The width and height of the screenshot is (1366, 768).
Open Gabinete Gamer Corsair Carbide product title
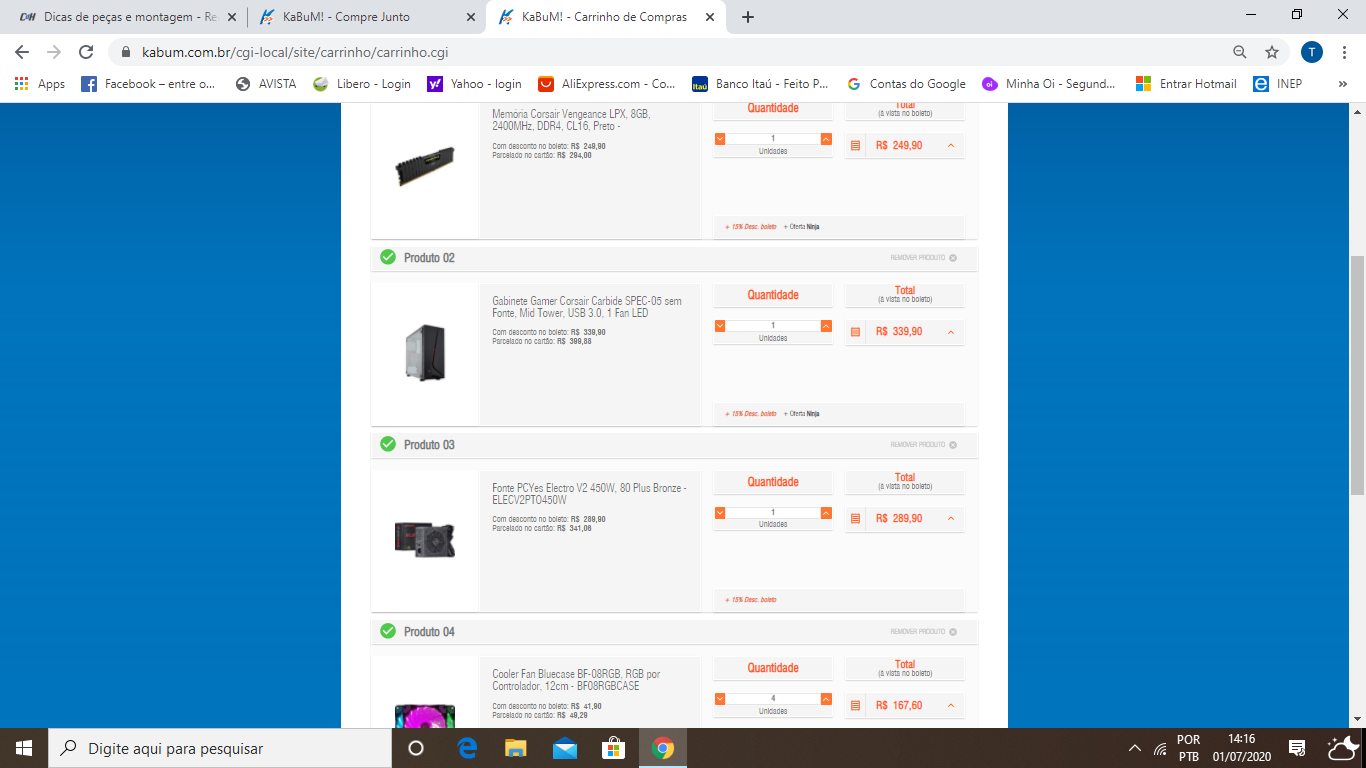point(587,307)
